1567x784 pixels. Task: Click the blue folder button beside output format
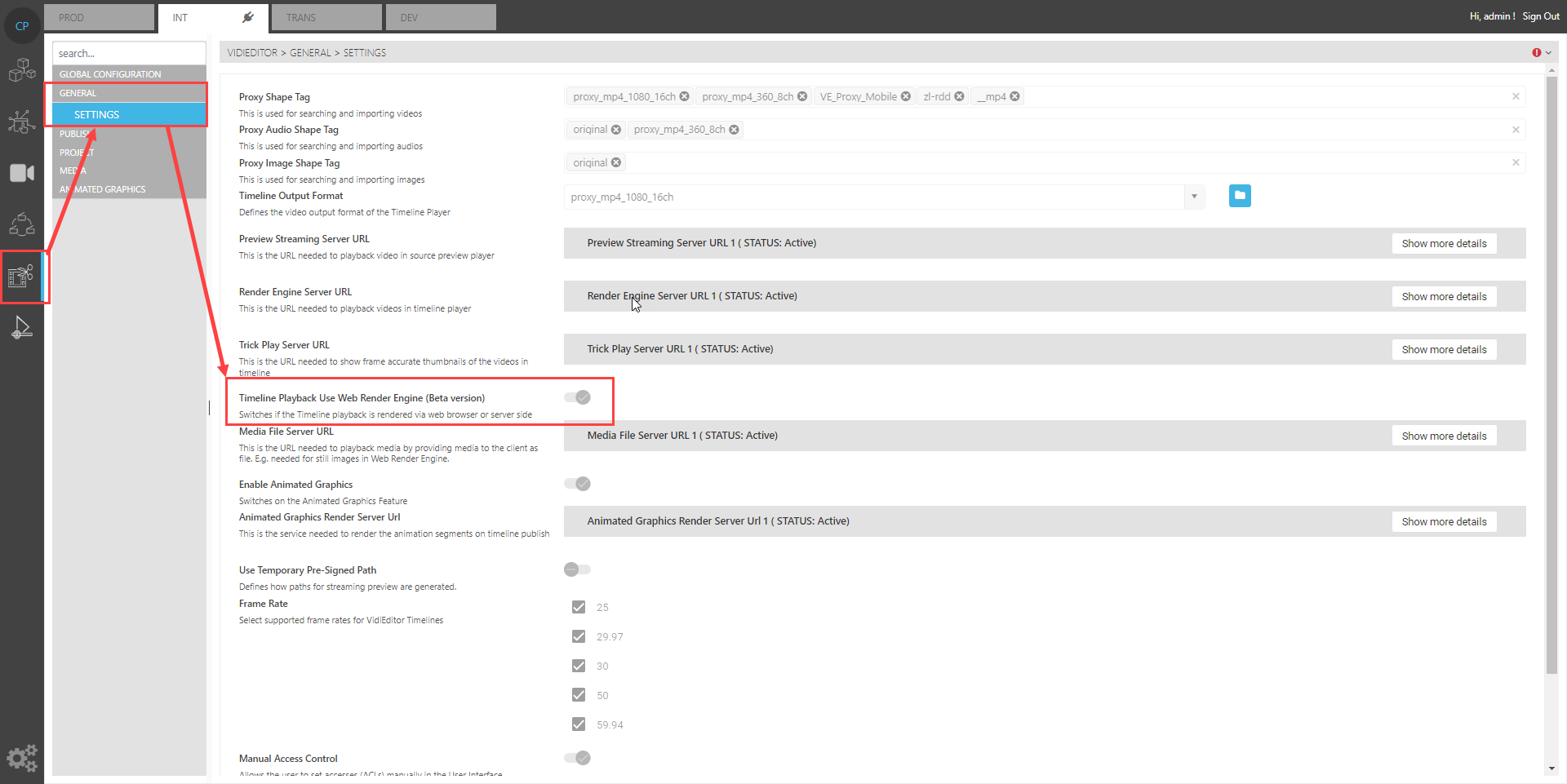click(1240, 196)
